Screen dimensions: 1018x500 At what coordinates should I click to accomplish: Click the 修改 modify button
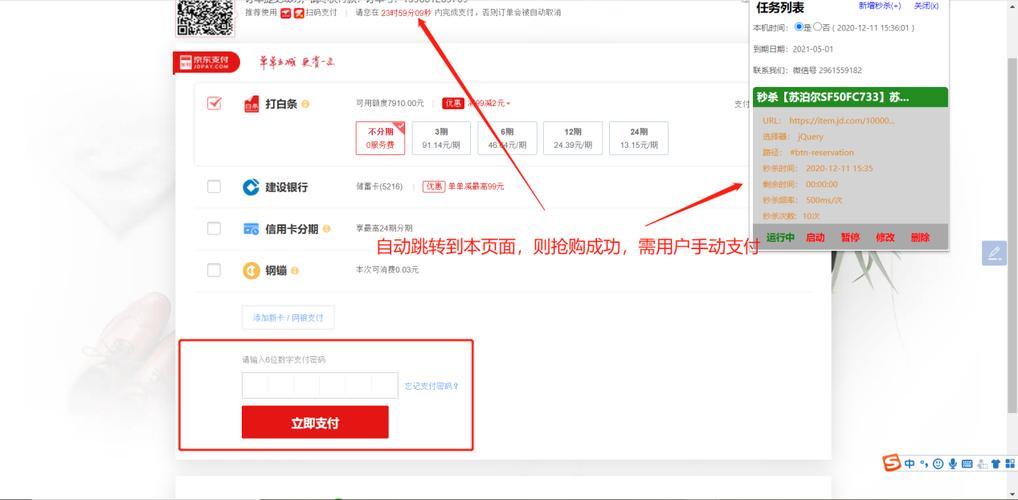885,238
